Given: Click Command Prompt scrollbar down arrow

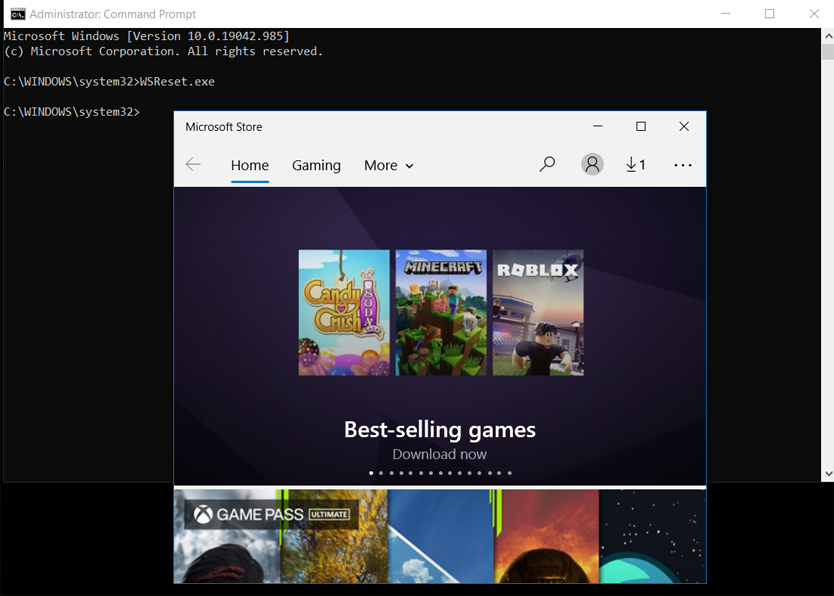Looking at the screenshot, I should point(828,474).
